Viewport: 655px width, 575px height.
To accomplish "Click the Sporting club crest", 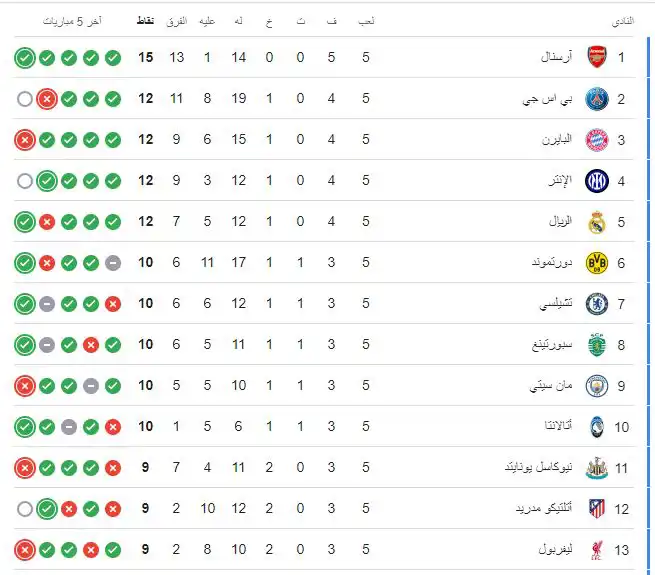I will [597, 345].
